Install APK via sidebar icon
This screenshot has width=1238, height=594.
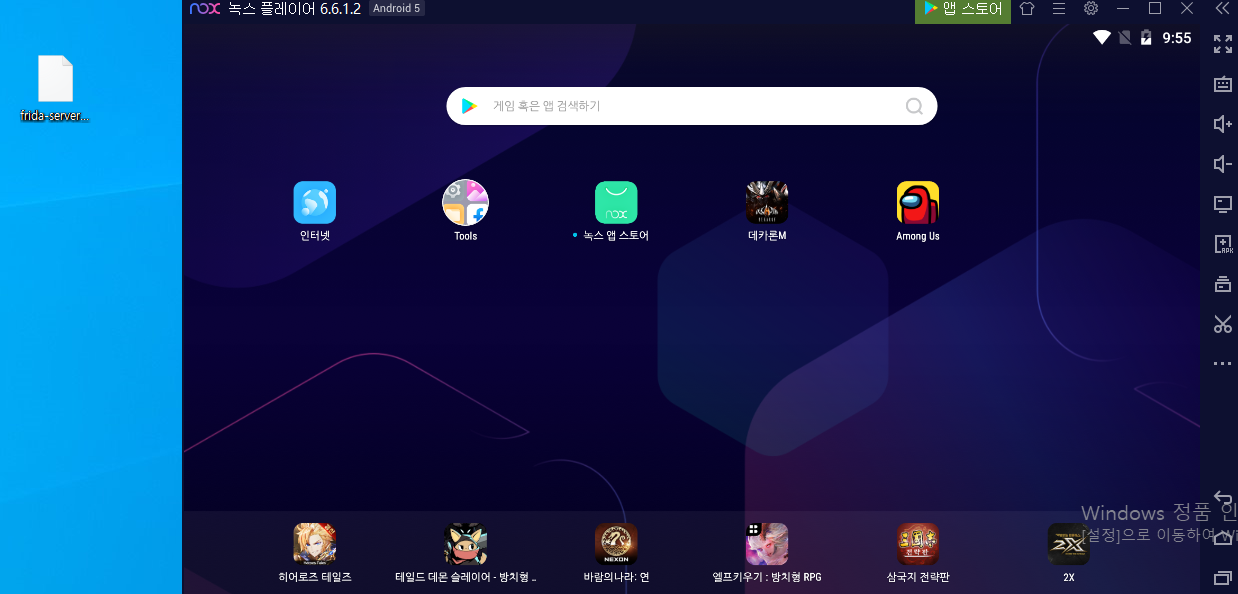pyautogui.click(x=1222, y=244)
